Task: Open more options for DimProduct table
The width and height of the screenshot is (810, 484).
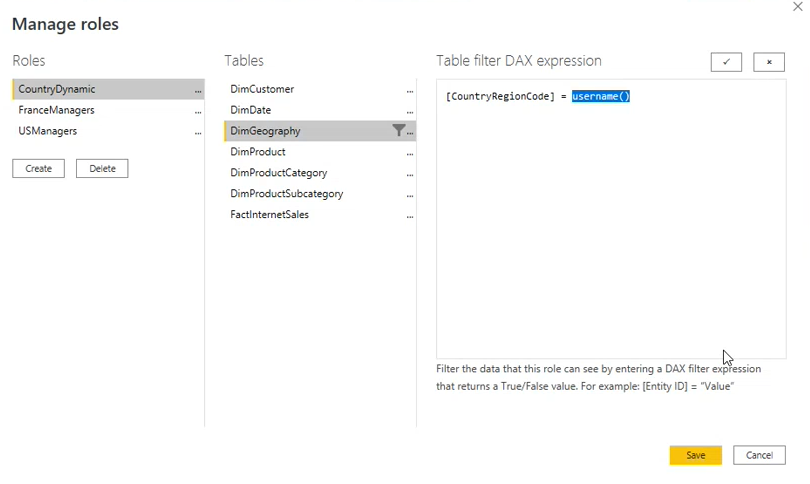Action: [x=410, y=153]
